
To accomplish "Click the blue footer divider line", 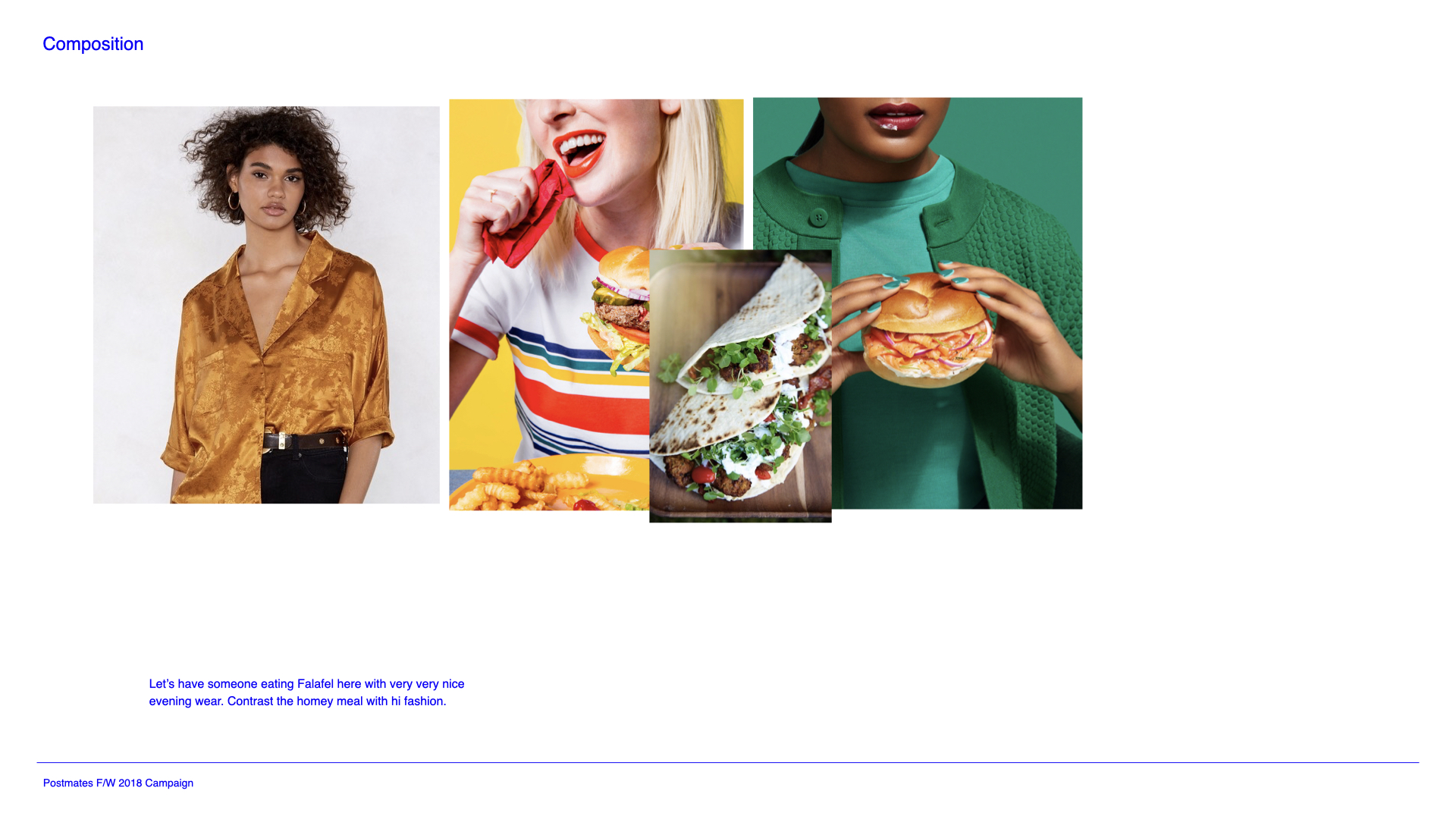I will (728, 762).
